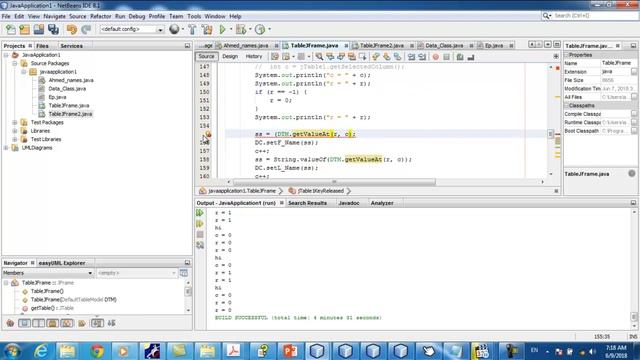
Task: Toggle Show Static Members filter in Navigator
Action: coord(38,323)
